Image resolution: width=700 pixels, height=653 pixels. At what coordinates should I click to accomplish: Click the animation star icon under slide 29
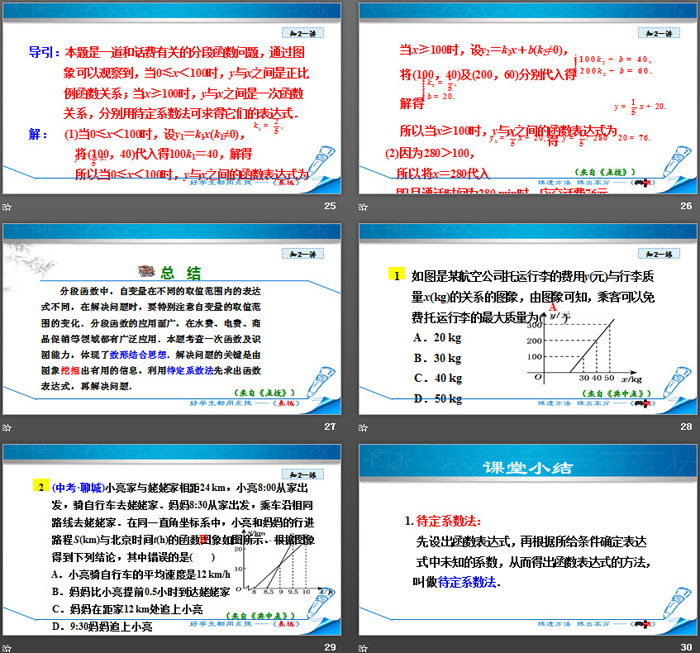(x=7, y=648)
